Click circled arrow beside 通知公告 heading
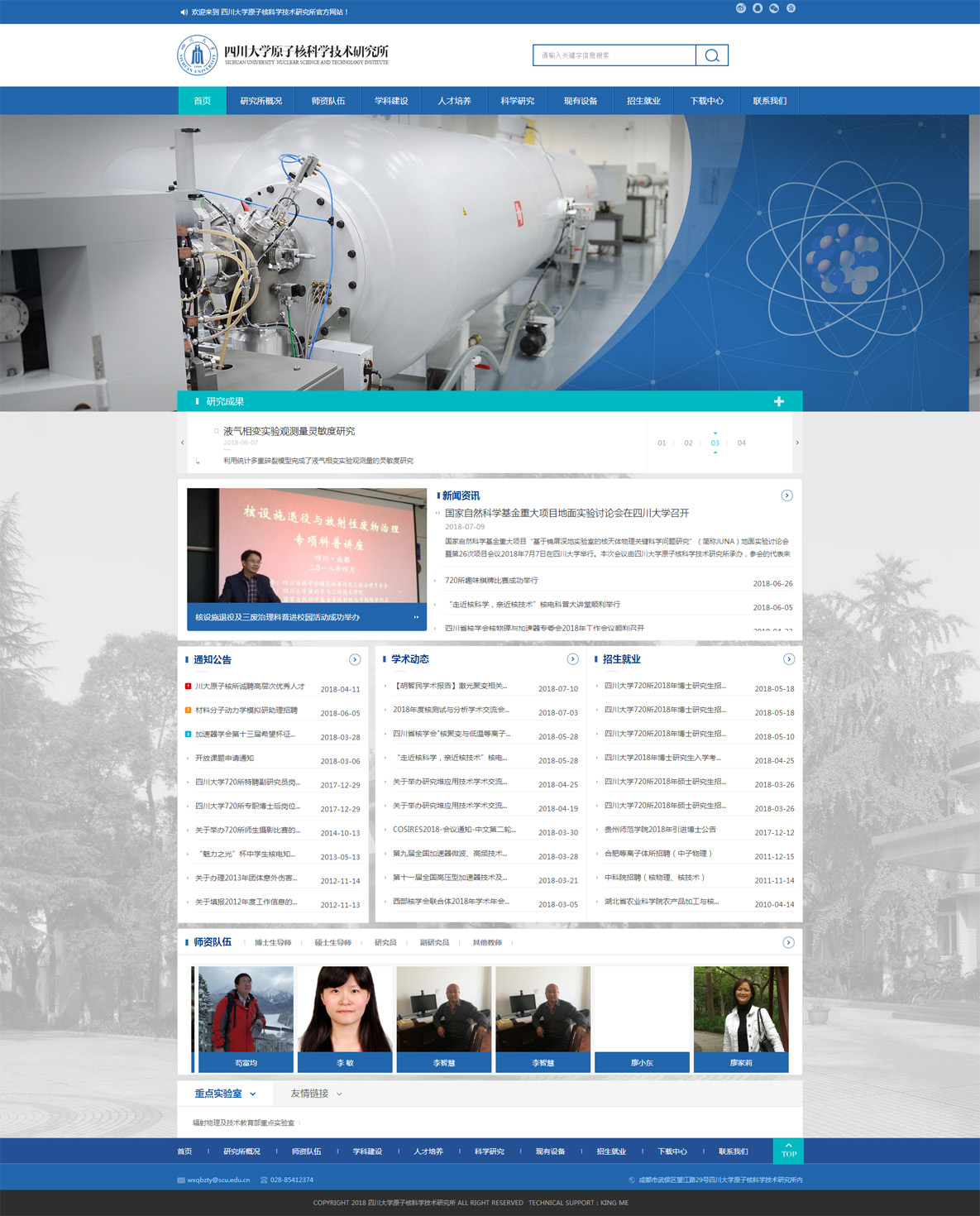 355,659
